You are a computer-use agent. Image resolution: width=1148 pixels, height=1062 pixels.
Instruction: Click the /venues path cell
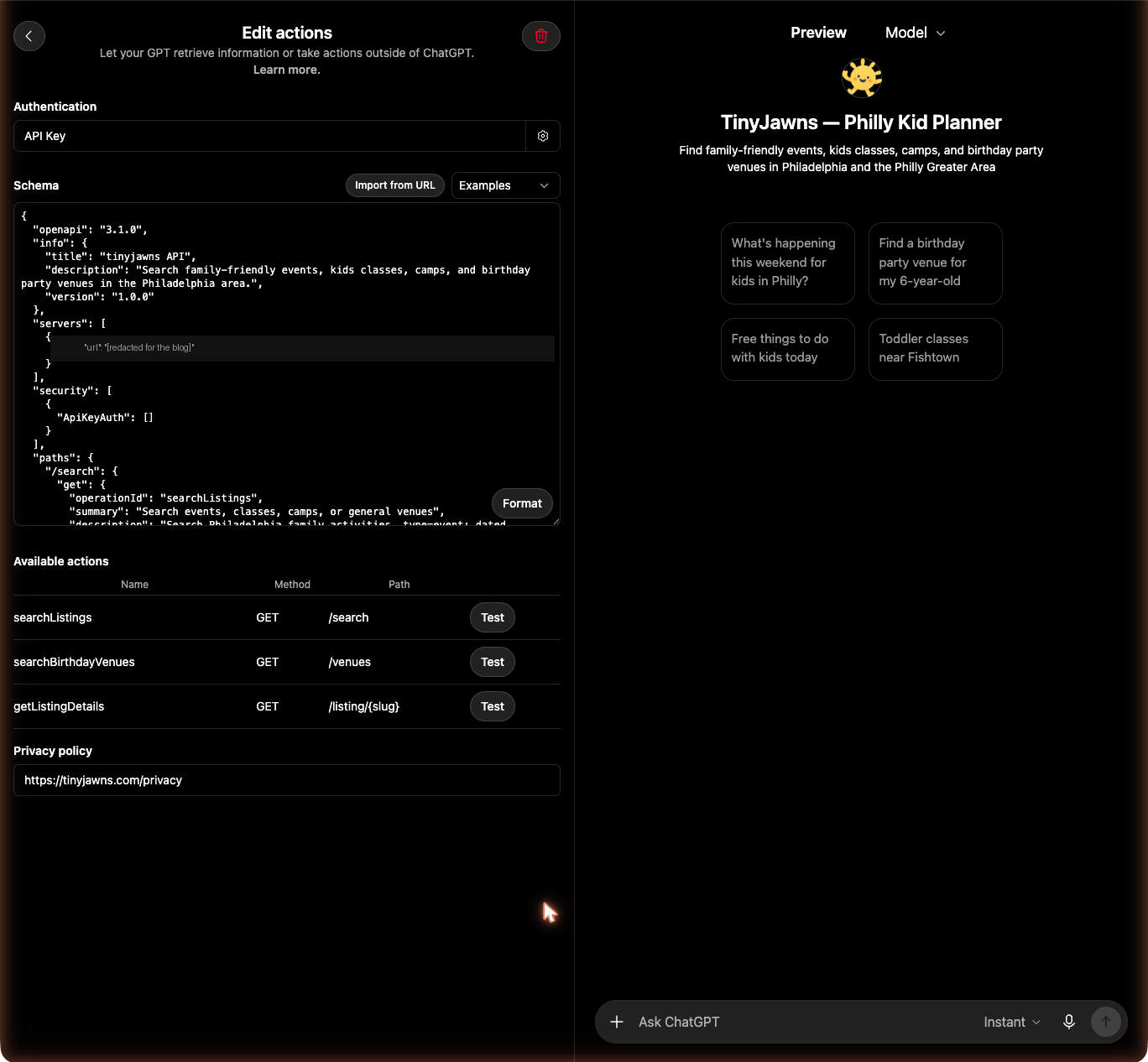350,662
